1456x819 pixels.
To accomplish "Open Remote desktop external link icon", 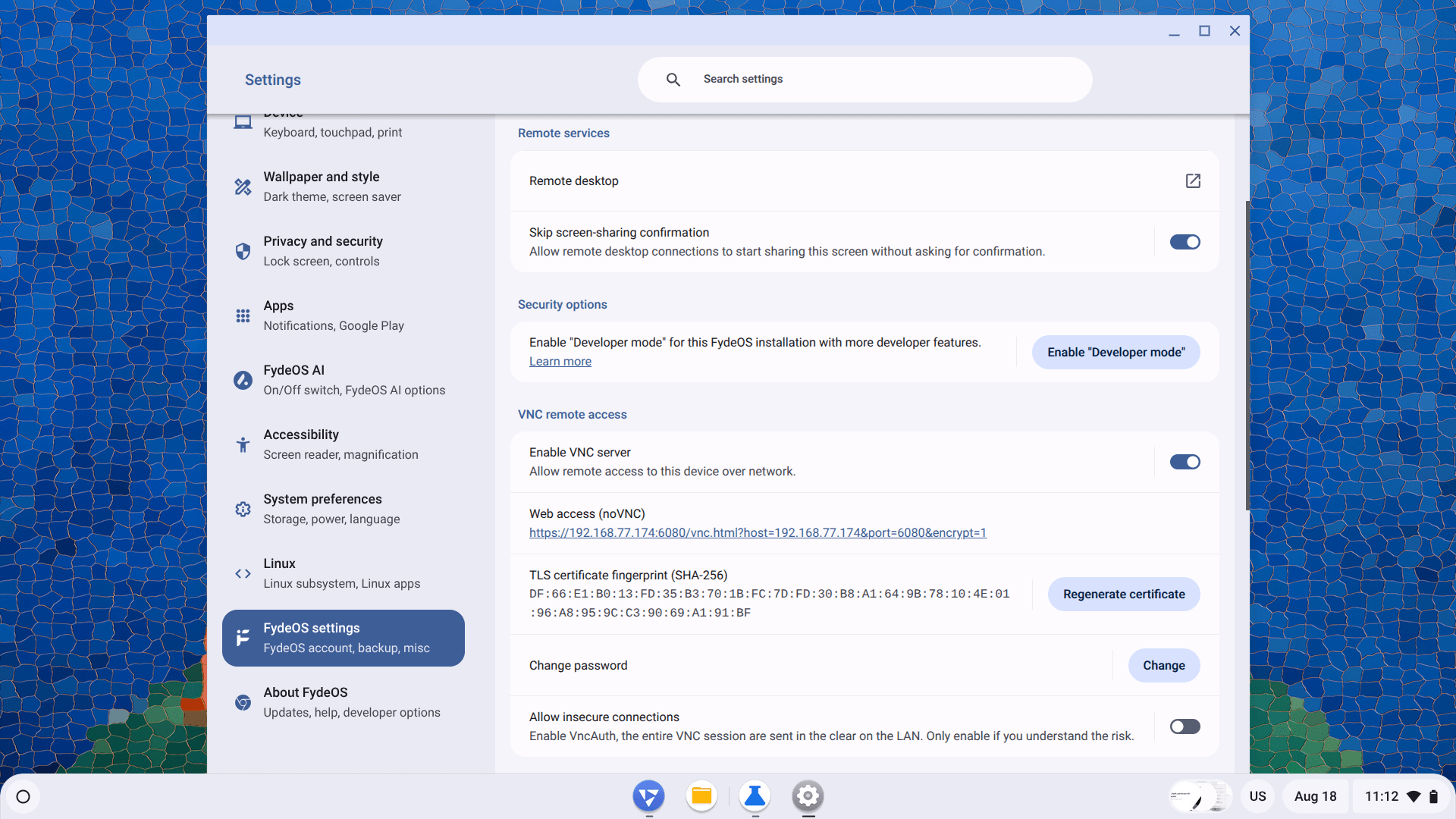I will pos(1193,180).
